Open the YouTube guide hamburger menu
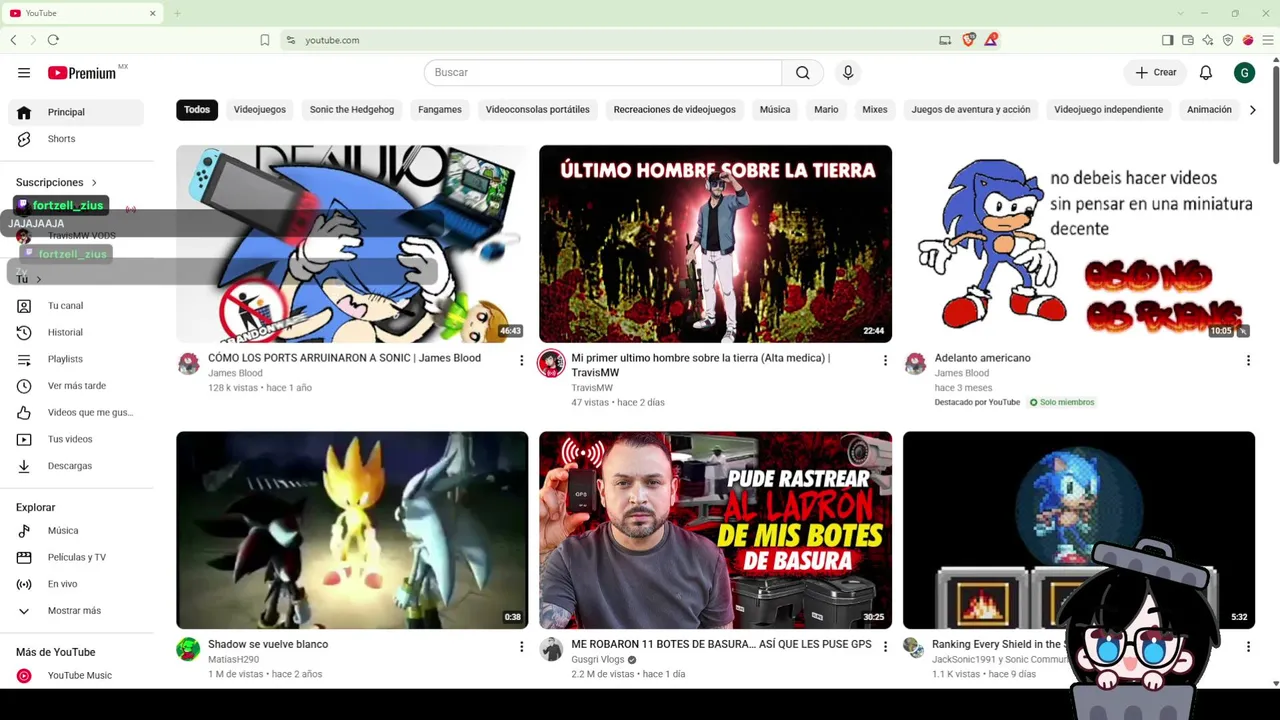The height and width of the screenshot is (720, 1280). [x=24, y=73]
